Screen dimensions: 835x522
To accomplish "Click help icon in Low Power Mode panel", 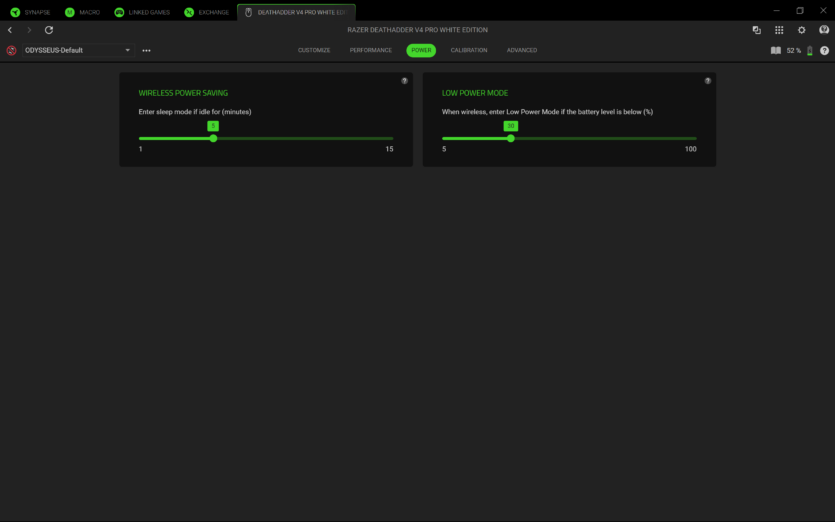I will (708, 81).
